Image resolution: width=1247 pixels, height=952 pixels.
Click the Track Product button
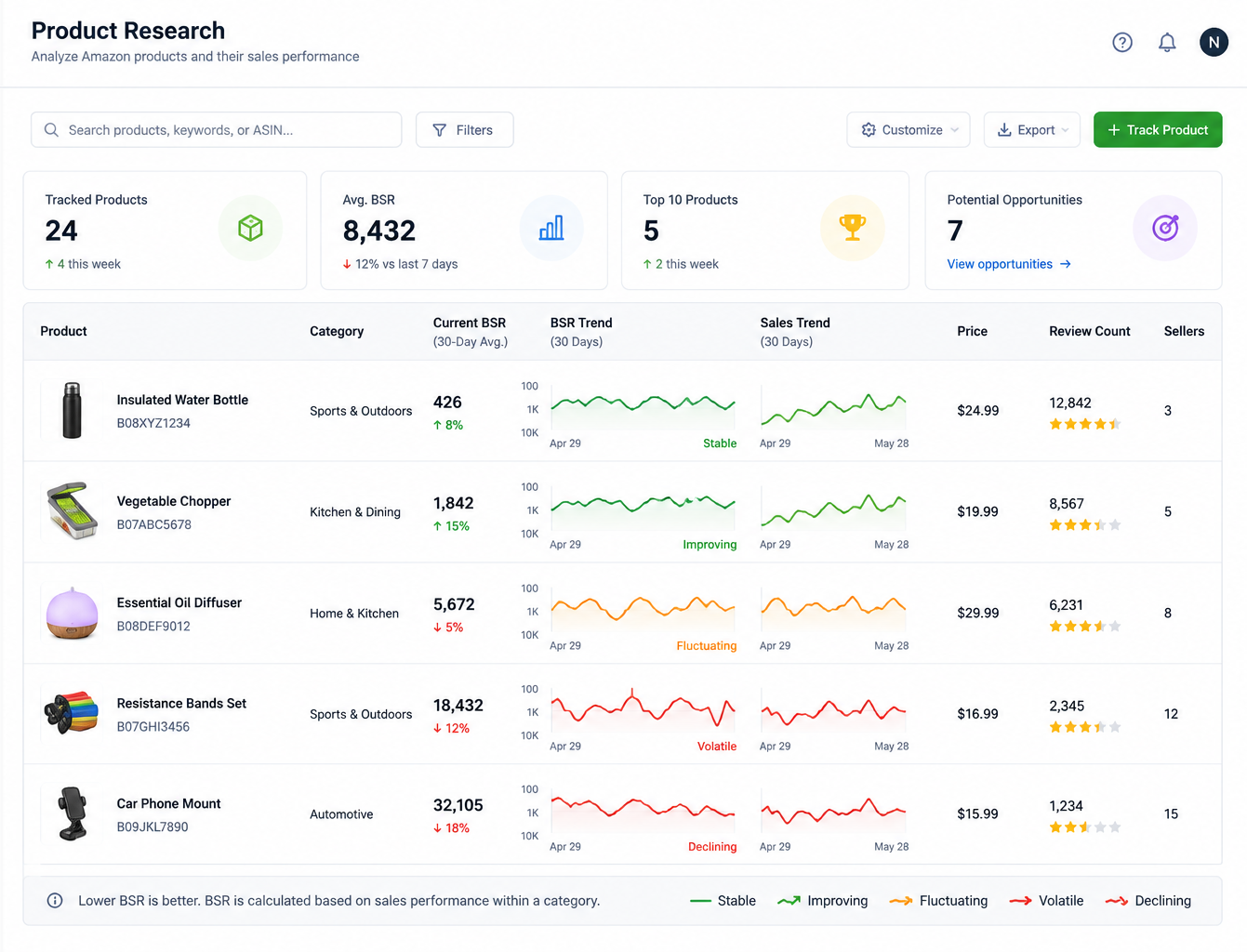(1158, 130)
